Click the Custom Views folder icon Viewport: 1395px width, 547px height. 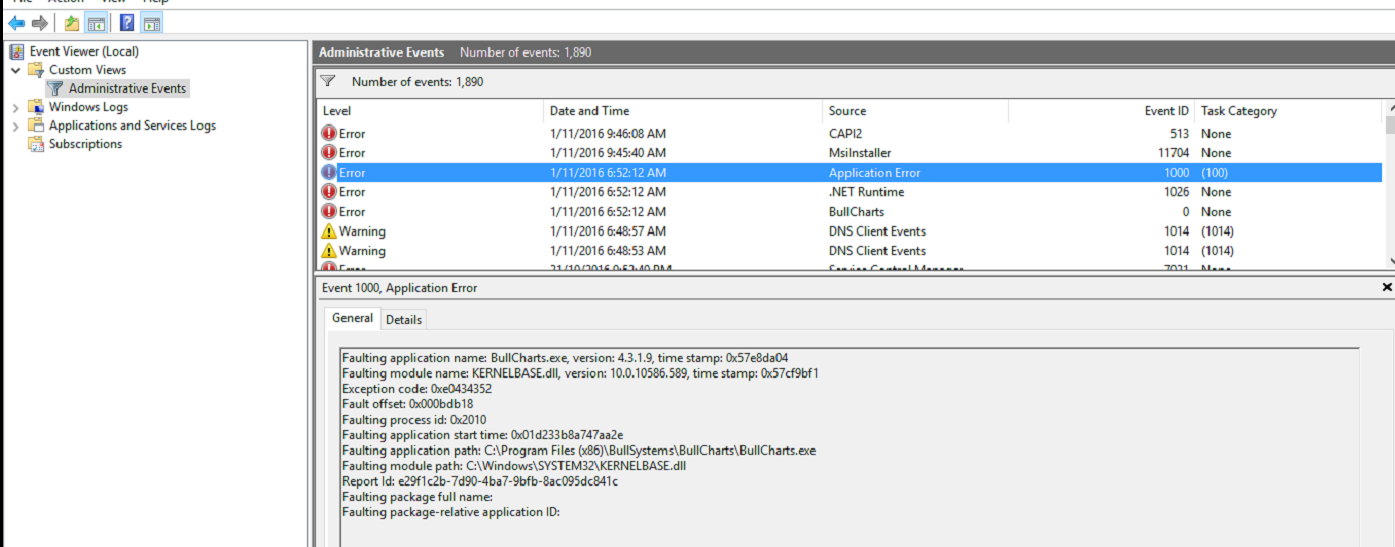[x=36, y=70]
